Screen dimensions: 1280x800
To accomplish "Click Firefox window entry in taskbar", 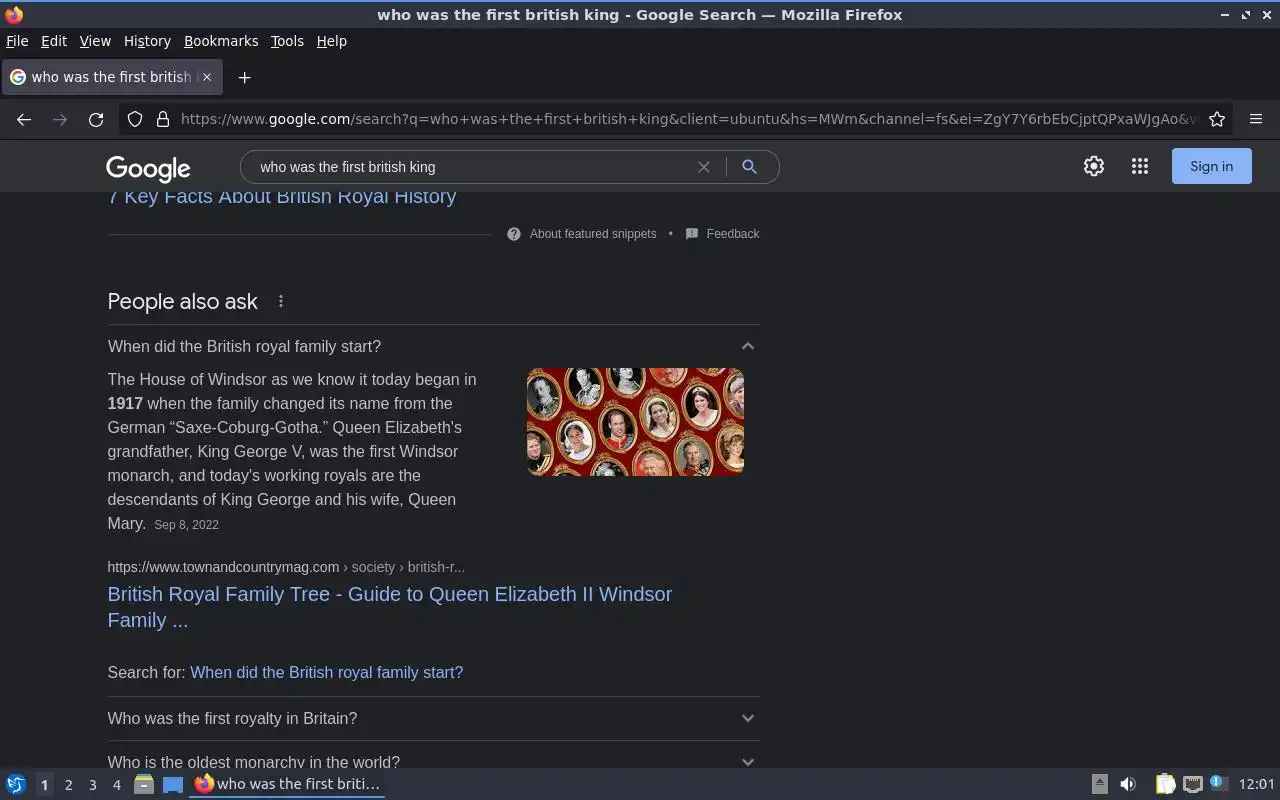I will click(287, 785).
